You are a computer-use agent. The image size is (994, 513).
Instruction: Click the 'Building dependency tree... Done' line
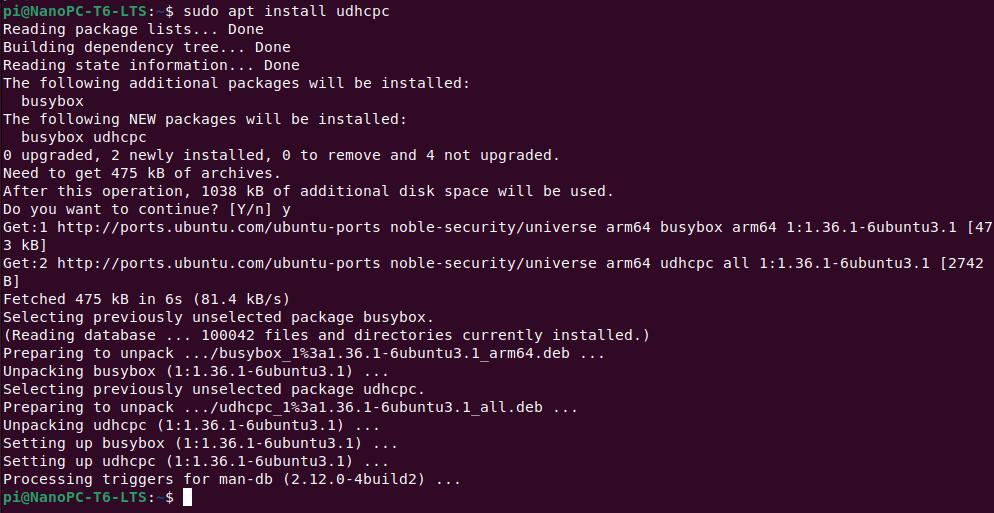pyautogui.click(x=147, y=47)
